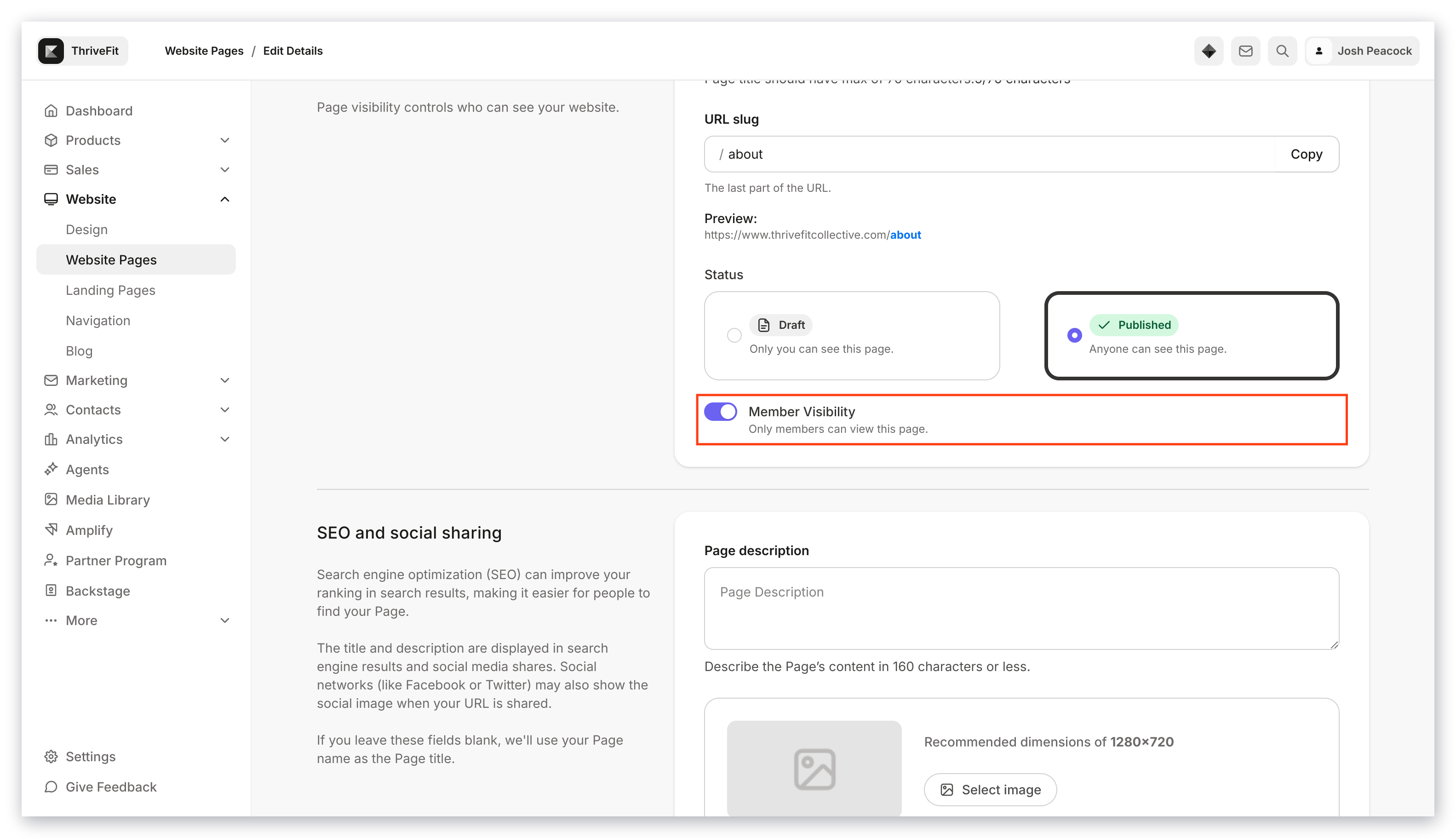Viewport: 1456px width, 838px height.
Task: Click 'Only members can view this page.' text
Action: [838, 429]
